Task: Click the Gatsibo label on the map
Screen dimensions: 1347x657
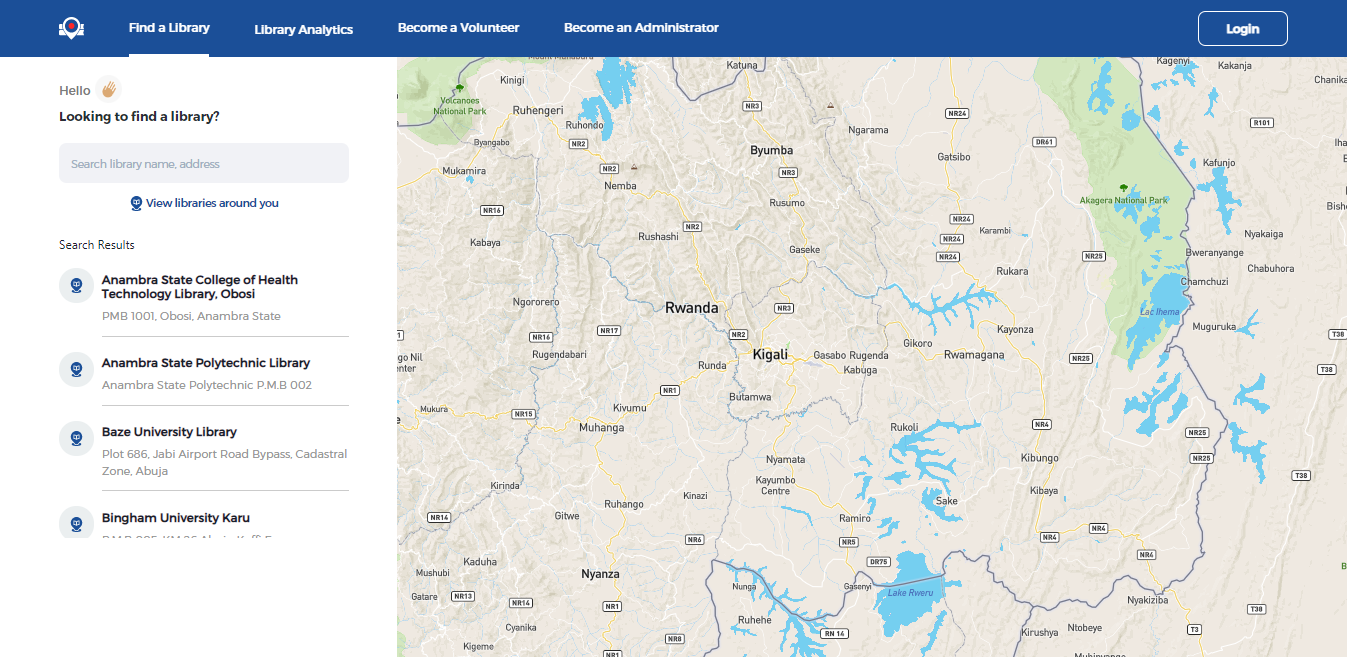Action: coord(954,157)
